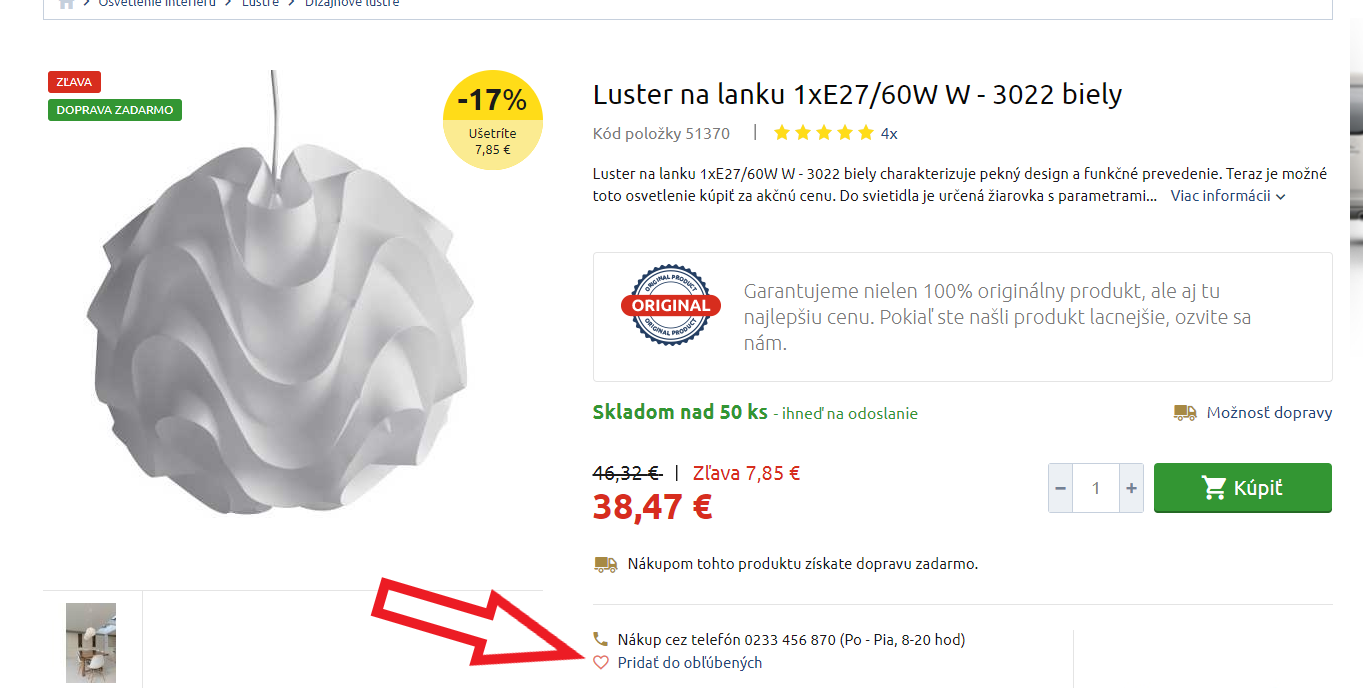Click the shopping cart icon on Kúpiť
Screen dimensions: 1363x688
(1214, 488)
